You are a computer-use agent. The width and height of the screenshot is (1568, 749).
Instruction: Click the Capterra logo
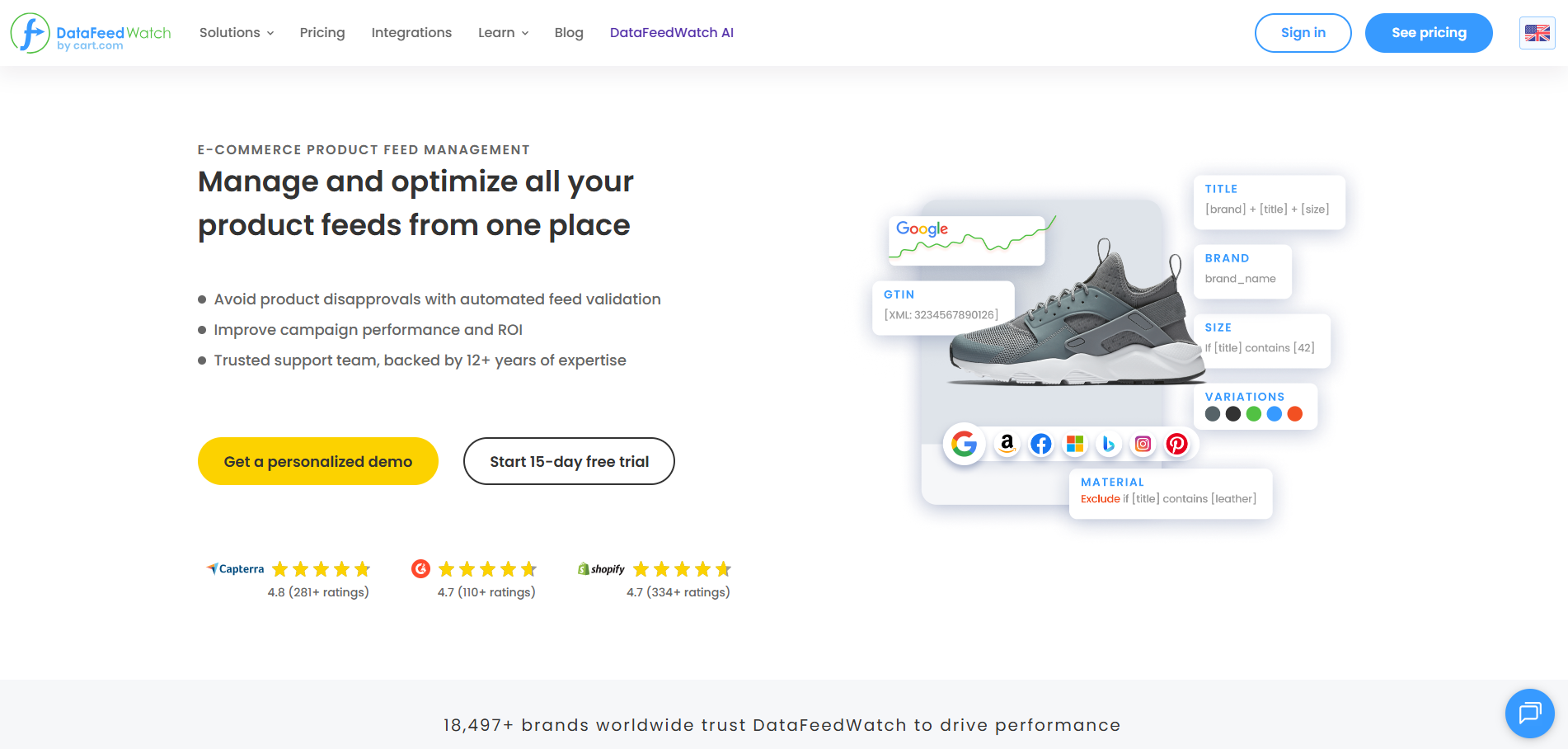(235, 569)
